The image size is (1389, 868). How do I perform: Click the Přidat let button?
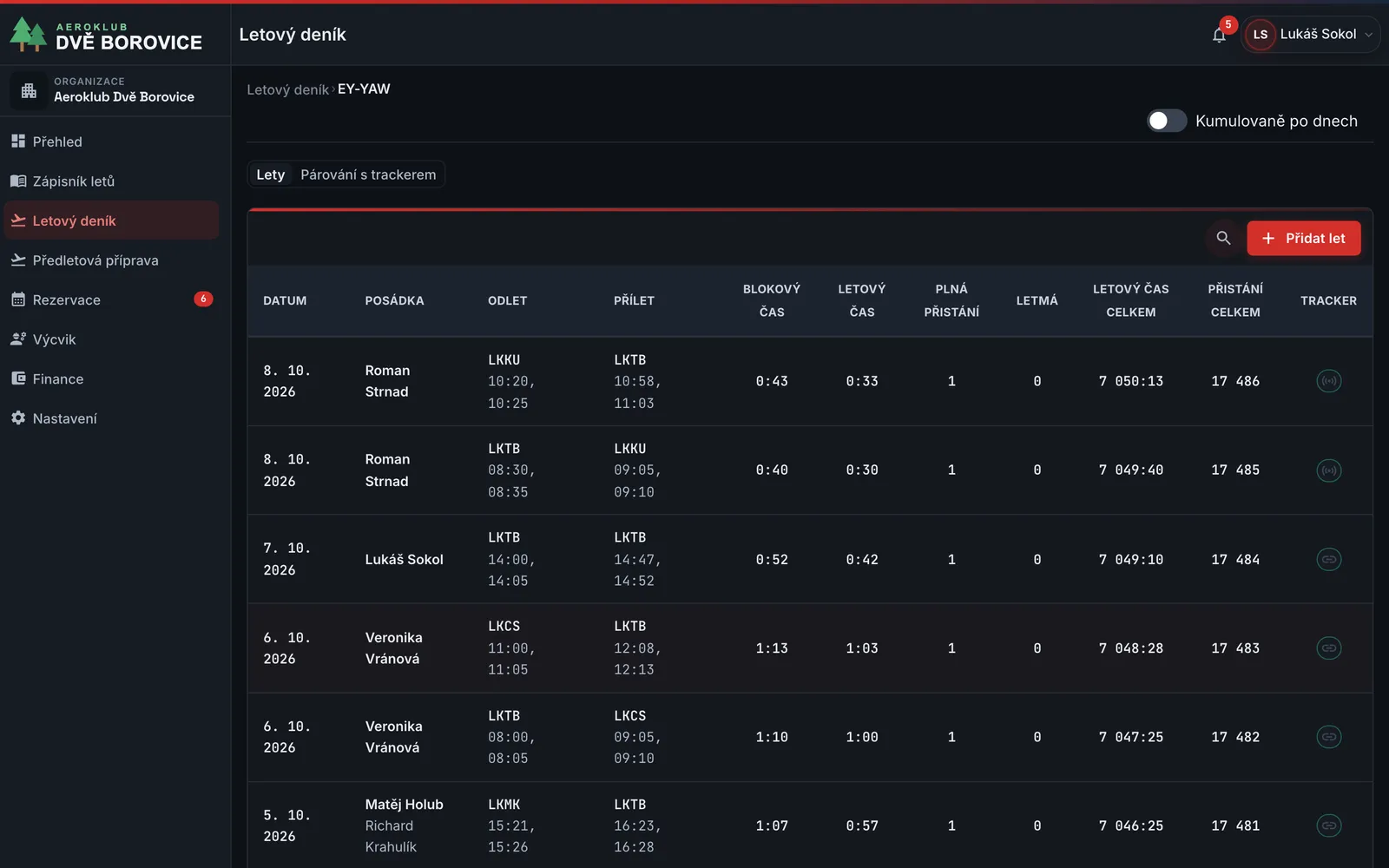tap(1303, 238)
